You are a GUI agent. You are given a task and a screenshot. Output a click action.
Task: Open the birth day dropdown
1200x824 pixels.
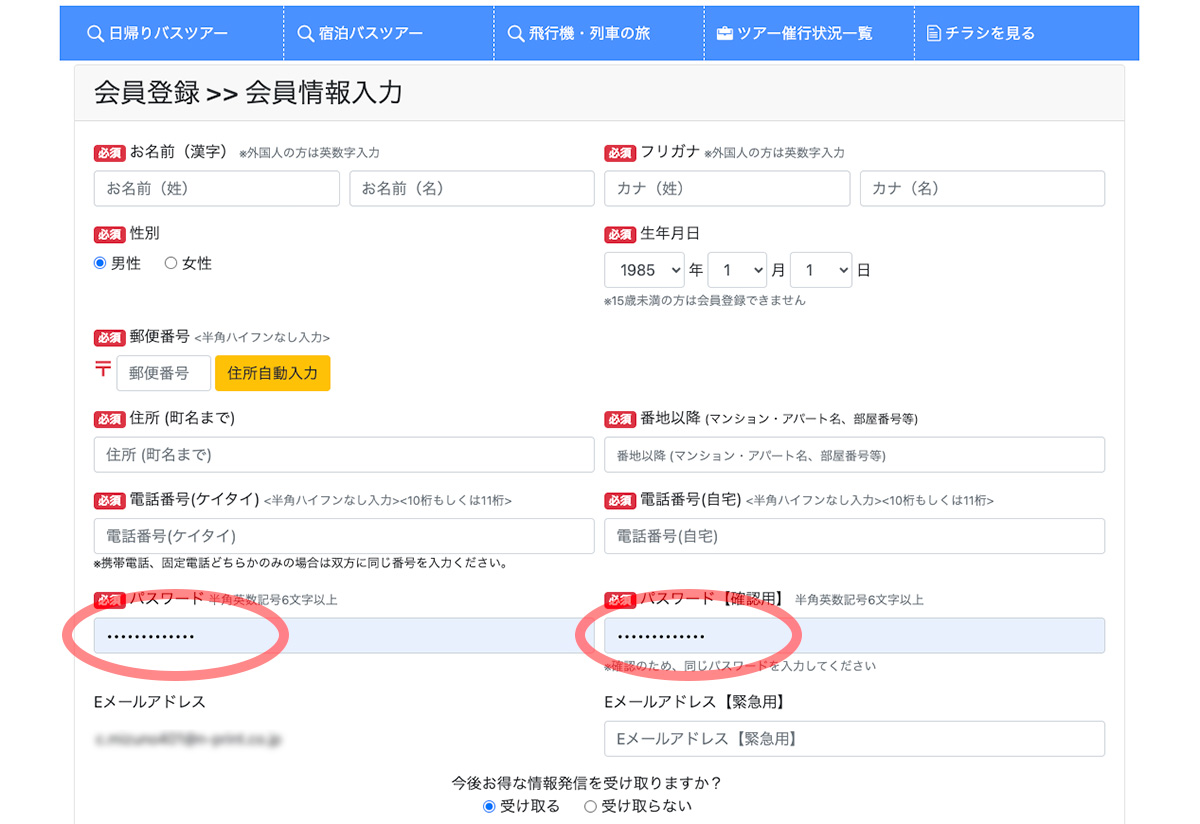coord(820,270)
